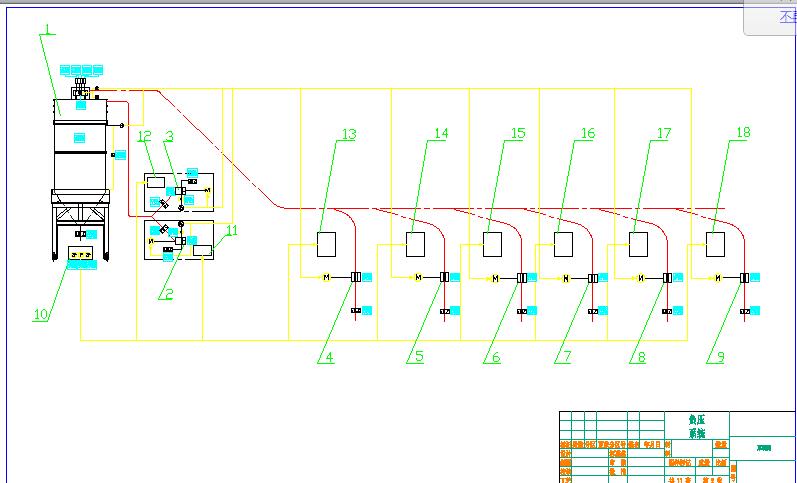Click the green callout number 7
The height and width of the screenshot is (483, 797).
(567, 357)
